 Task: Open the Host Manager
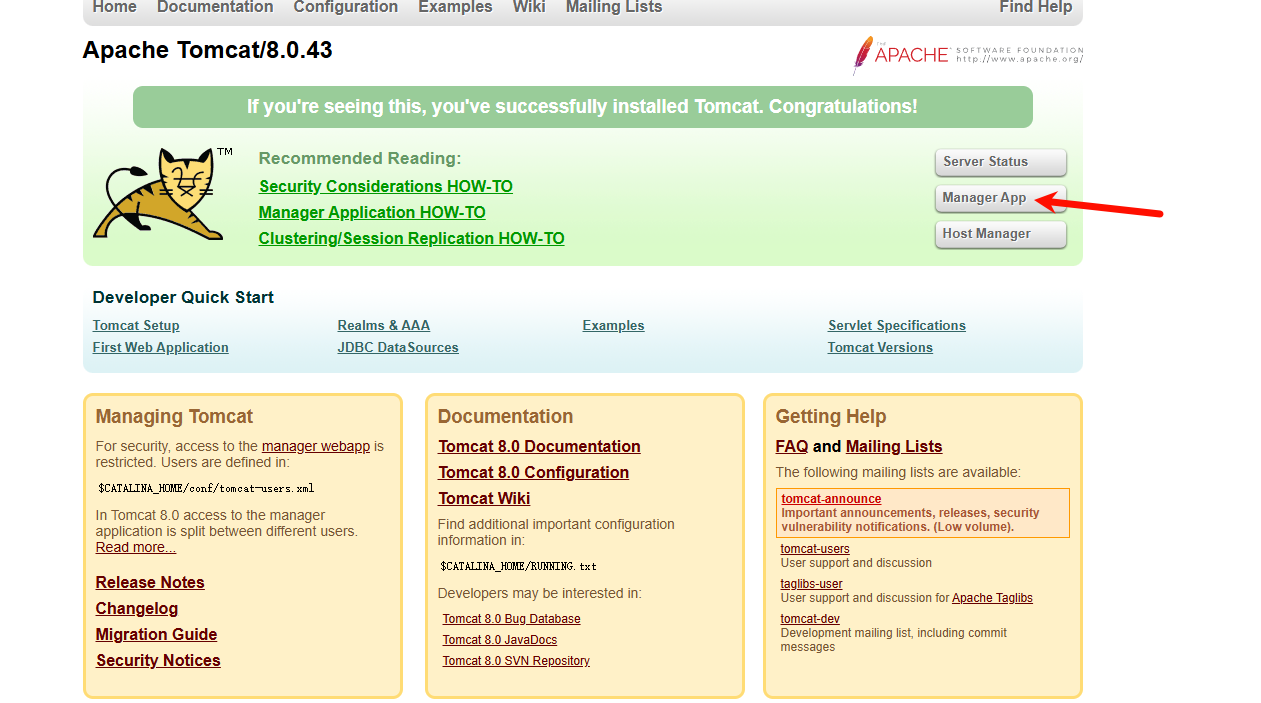click(x=1000, y=233)
